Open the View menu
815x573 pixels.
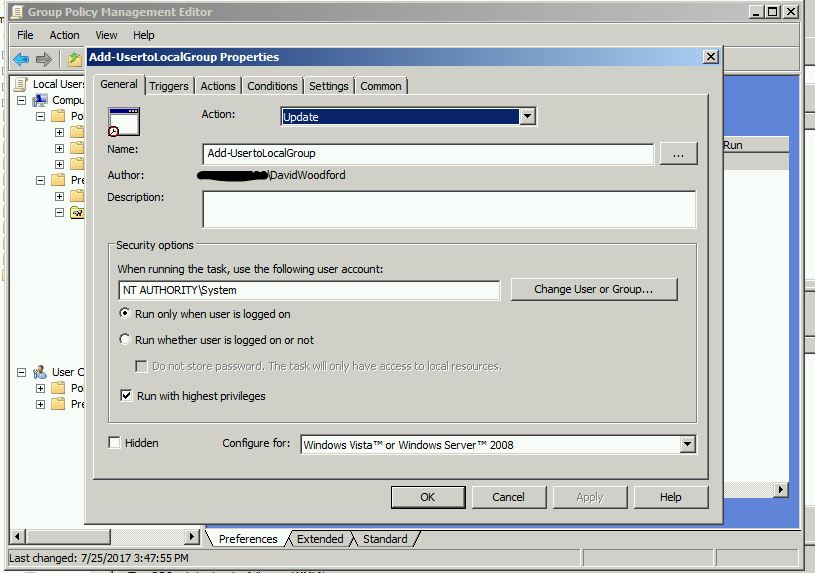point(106,35)
